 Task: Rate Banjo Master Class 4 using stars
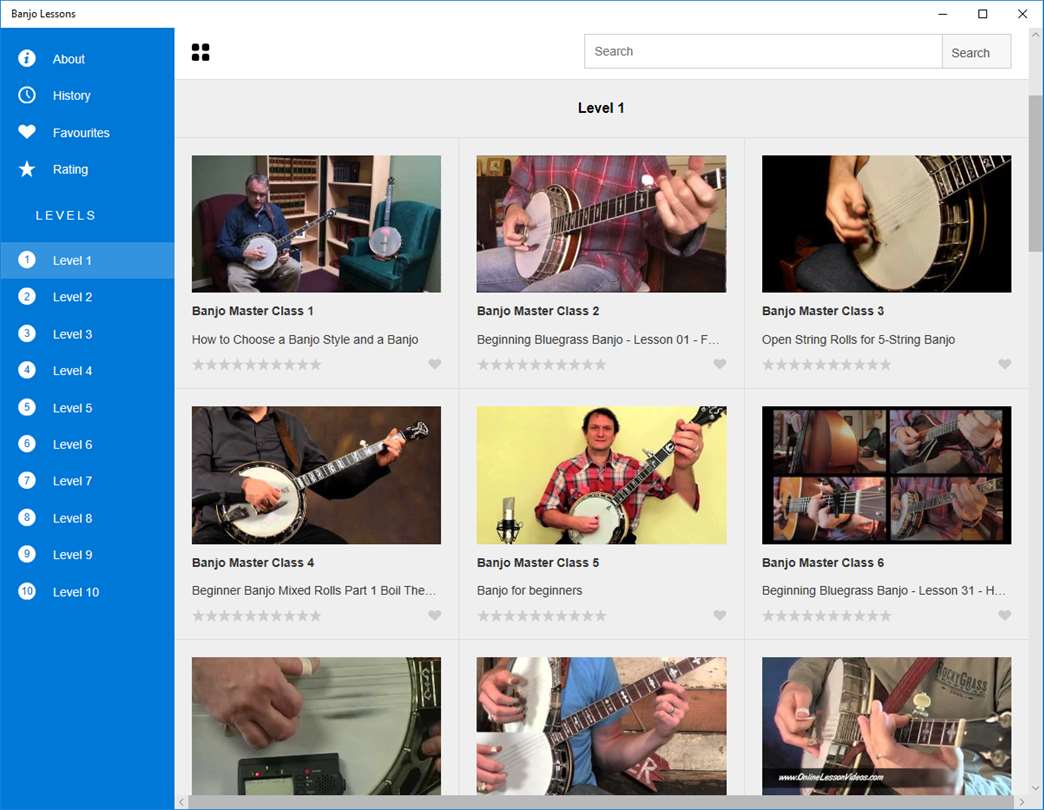click(257, 616)
